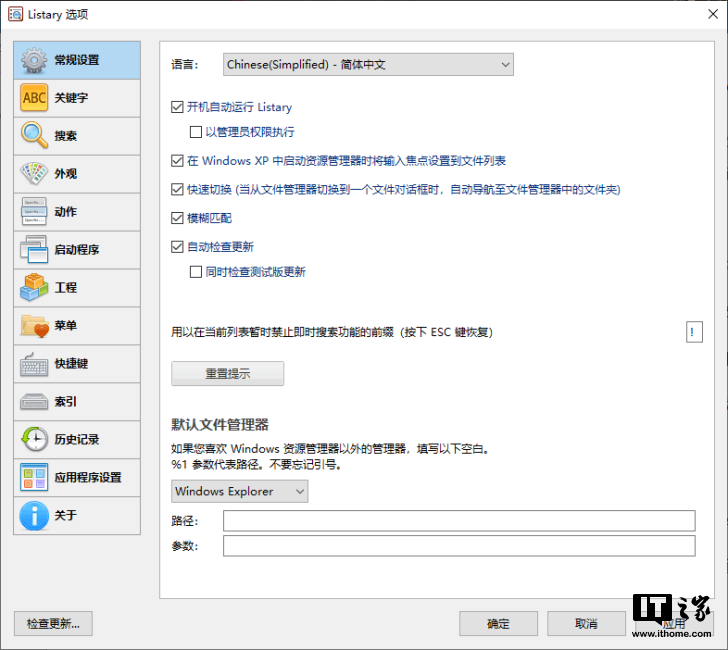Enable 同时检查测试版更新 checkbox
728x650 pixels.
click(x=196, y=272)
